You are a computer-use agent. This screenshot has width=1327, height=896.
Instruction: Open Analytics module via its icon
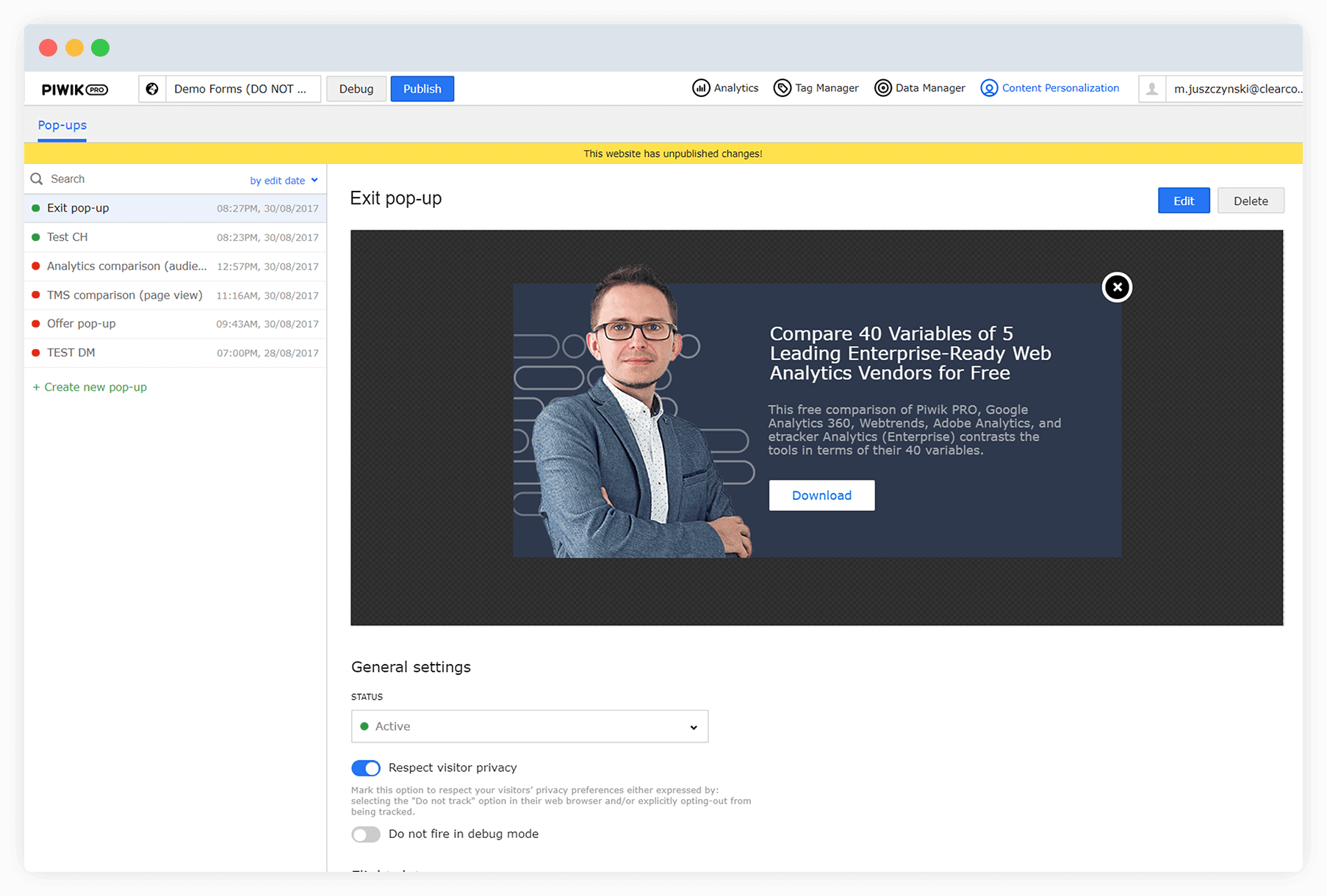click(702, 87)
